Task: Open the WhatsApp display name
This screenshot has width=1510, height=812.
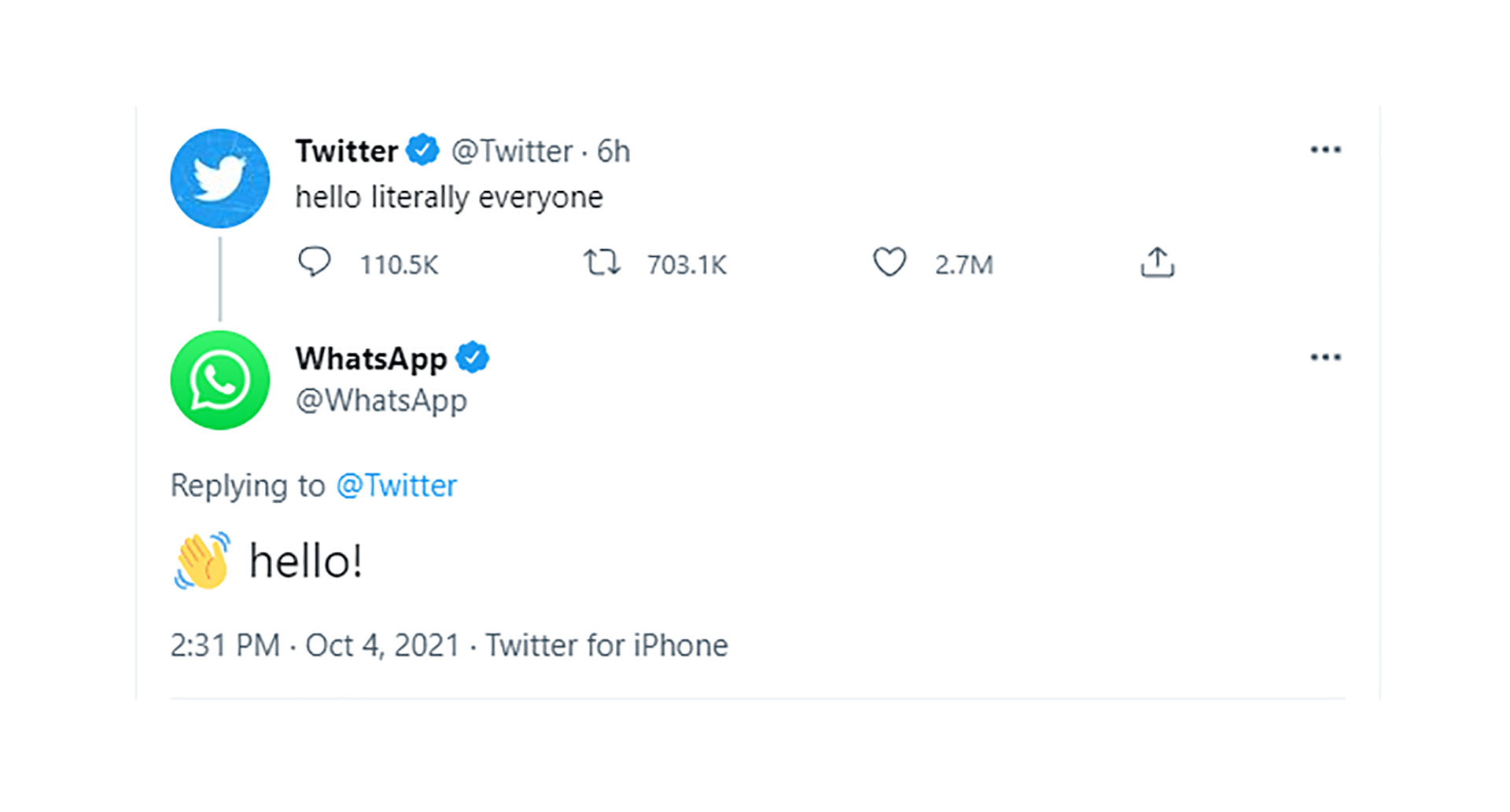Action: [x=371, y=359]
